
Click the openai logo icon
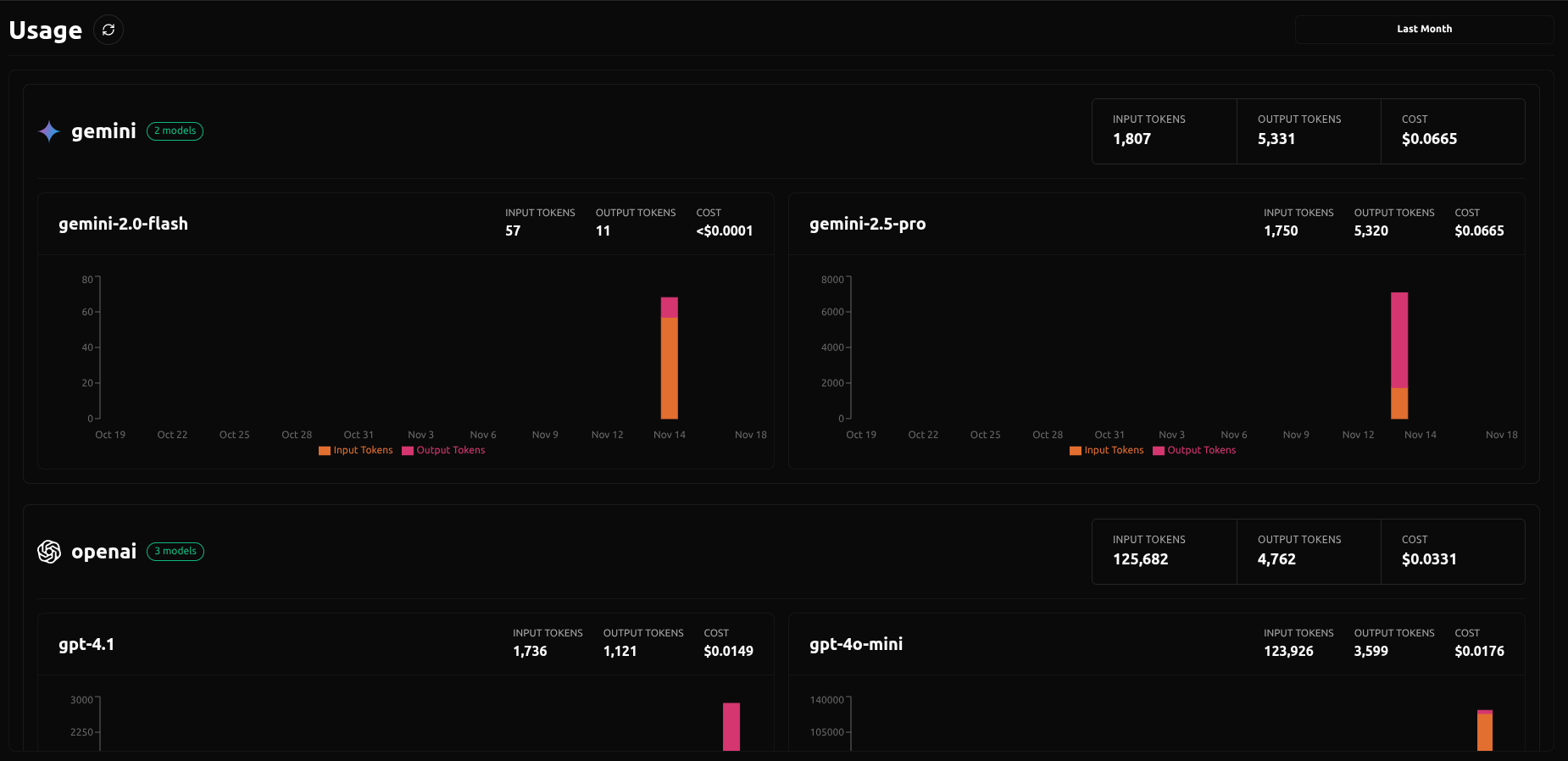tap(49, 552)
